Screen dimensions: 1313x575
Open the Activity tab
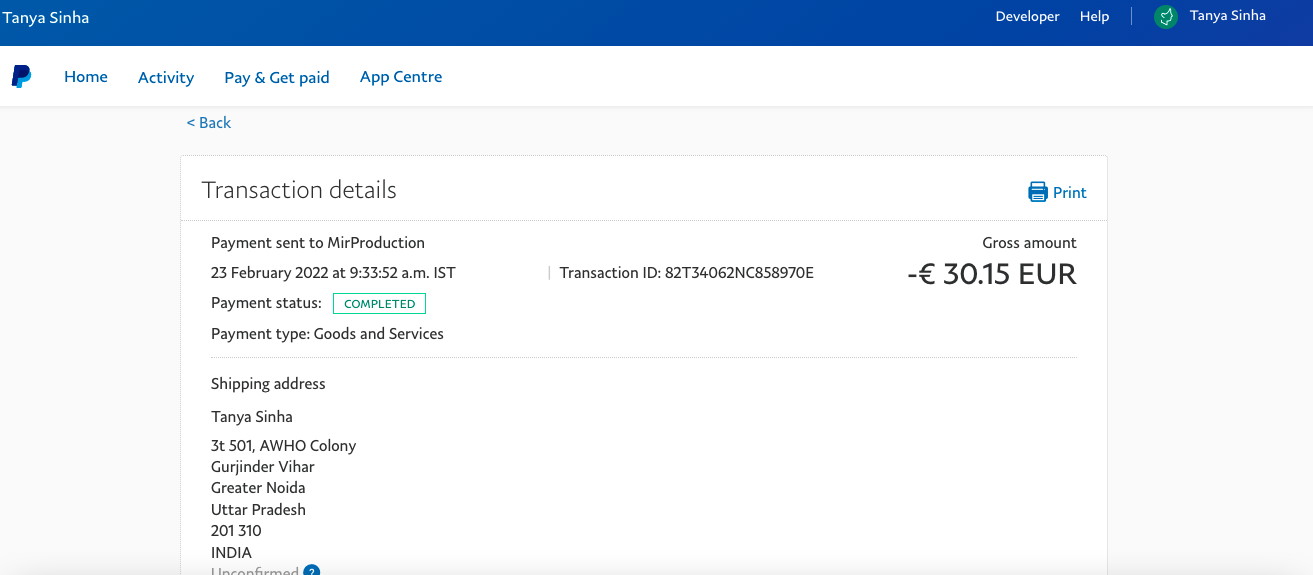166,77
